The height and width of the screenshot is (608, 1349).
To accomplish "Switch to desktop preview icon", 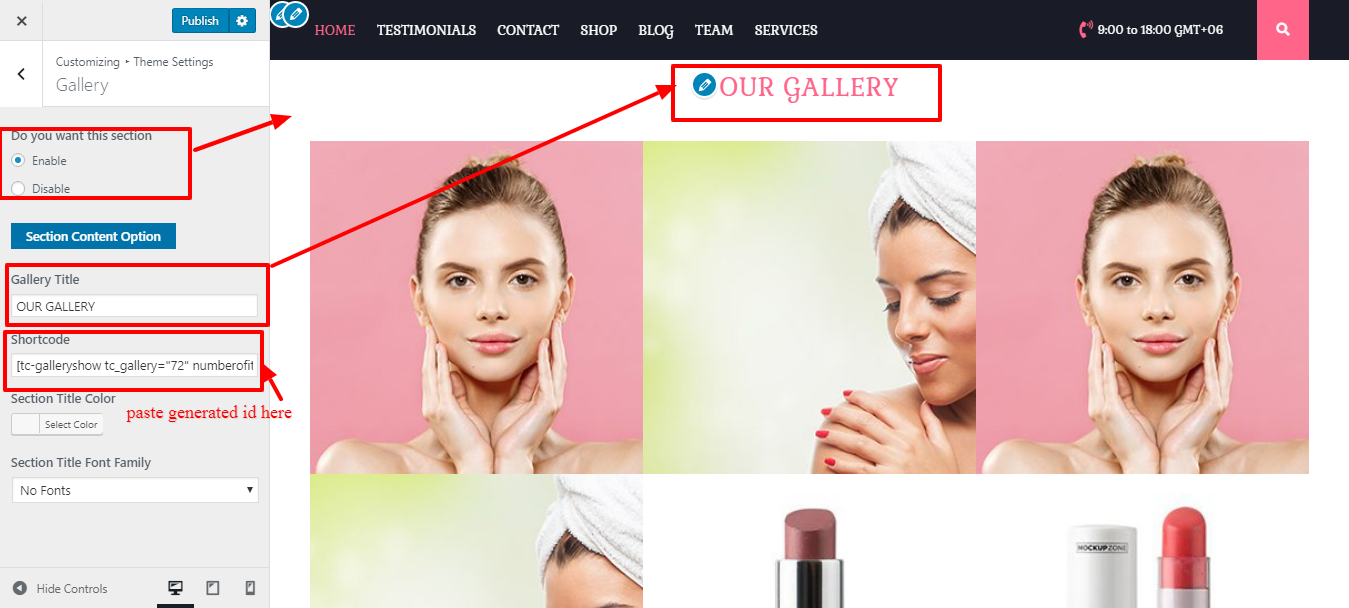I will coord(175,588).
